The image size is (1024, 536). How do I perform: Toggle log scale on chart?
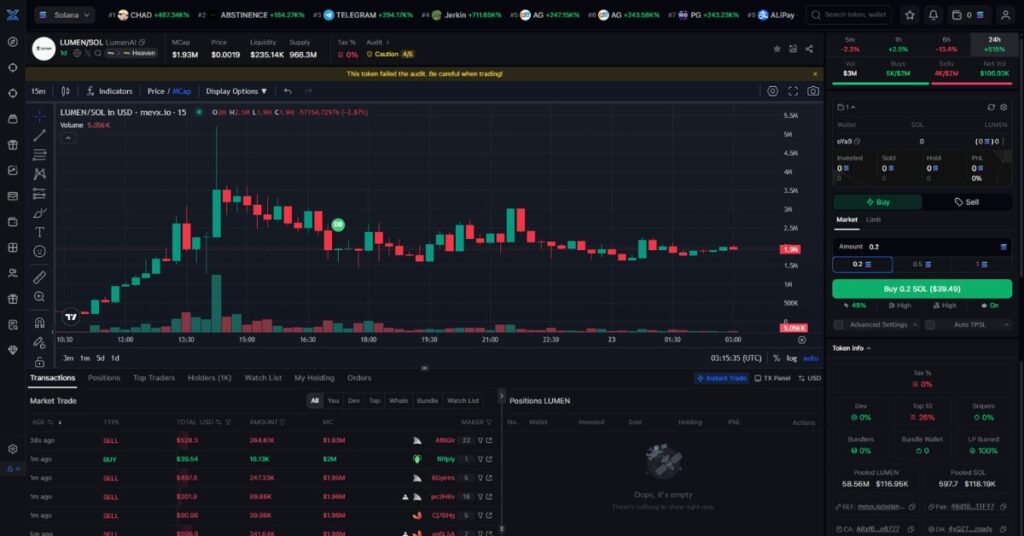[792, 358]
